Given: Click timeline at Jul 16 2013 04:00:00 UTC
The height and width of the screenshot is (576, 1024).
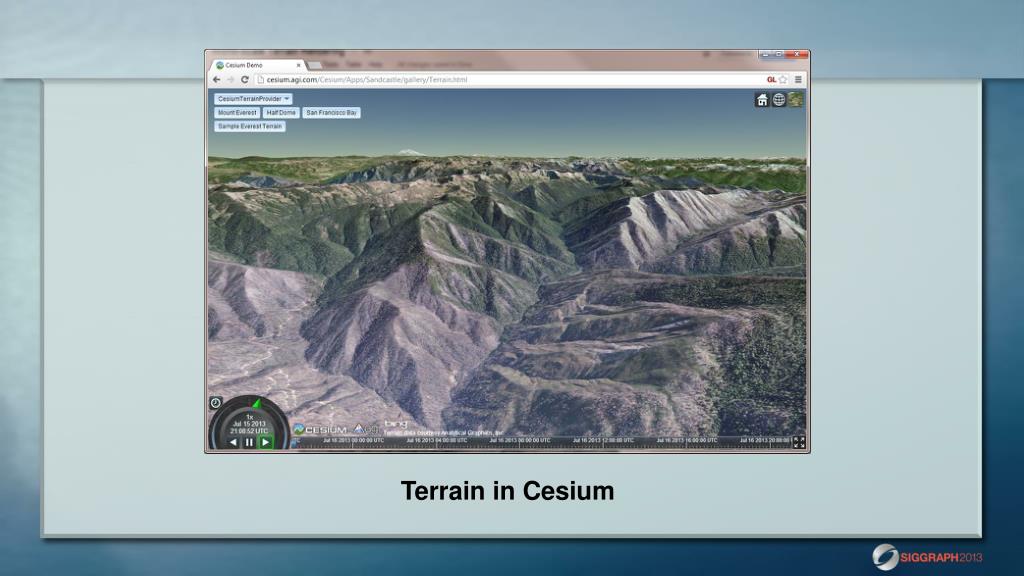Looking at the screenshot, I should tap(436, 441).
